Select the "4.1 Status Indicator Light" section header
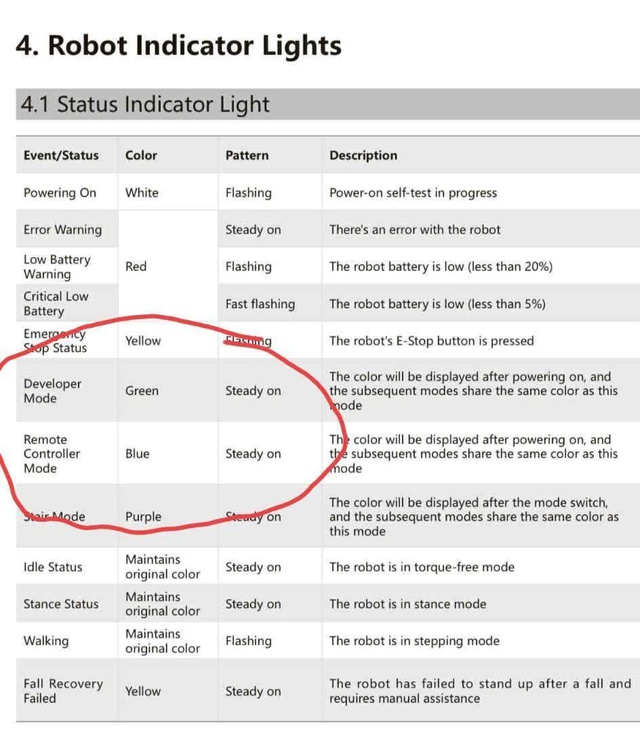Image resolution: width=640 pixels, height=734 pixels. (x=144, y=105)
